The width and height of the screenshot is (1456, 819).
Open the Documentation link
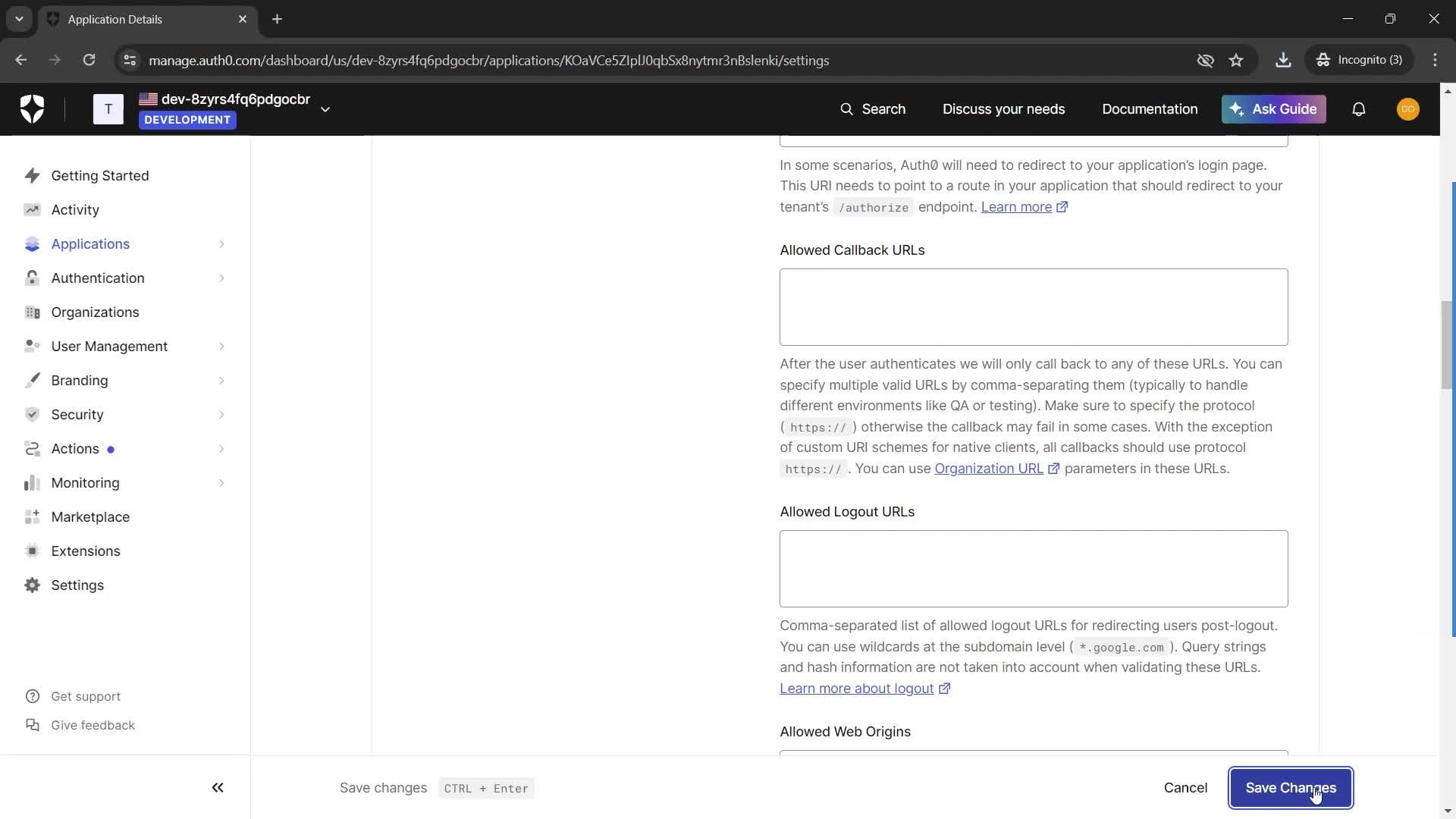(1150, 109)
